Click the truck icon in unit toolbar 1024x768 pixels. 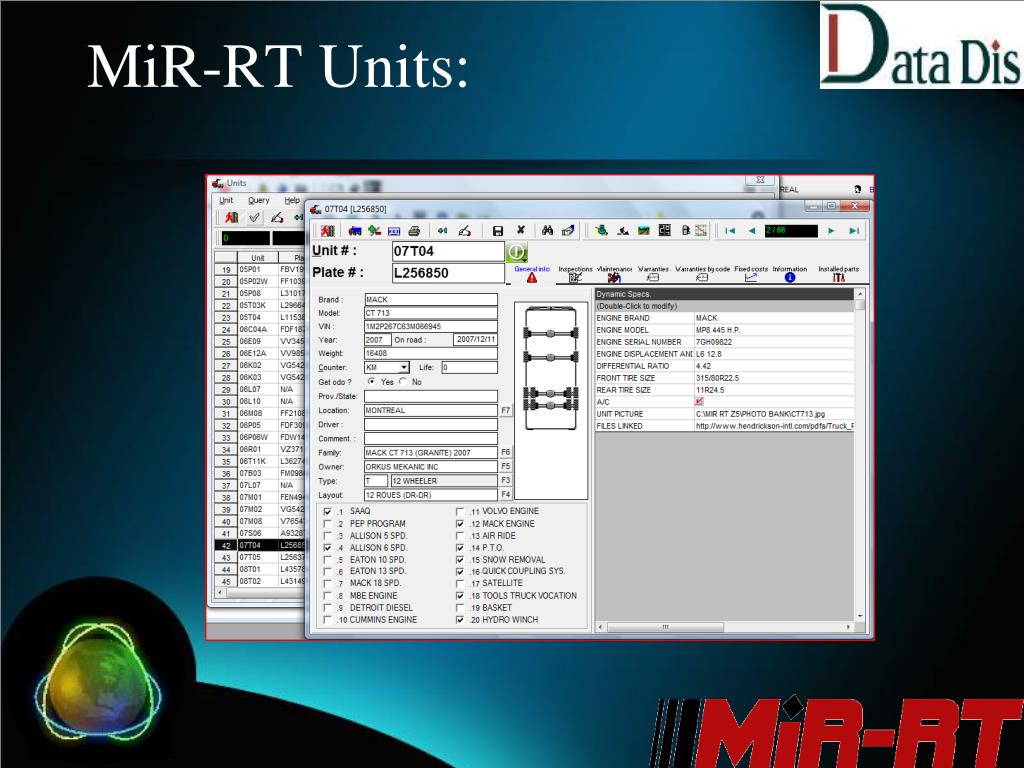click(355, 231)
